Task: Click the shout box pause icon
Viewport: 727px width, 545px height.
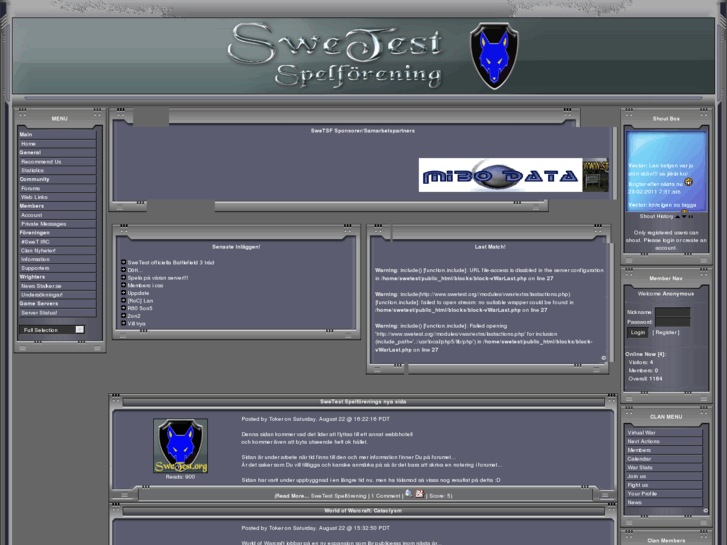Action: (x=691, y=217)
